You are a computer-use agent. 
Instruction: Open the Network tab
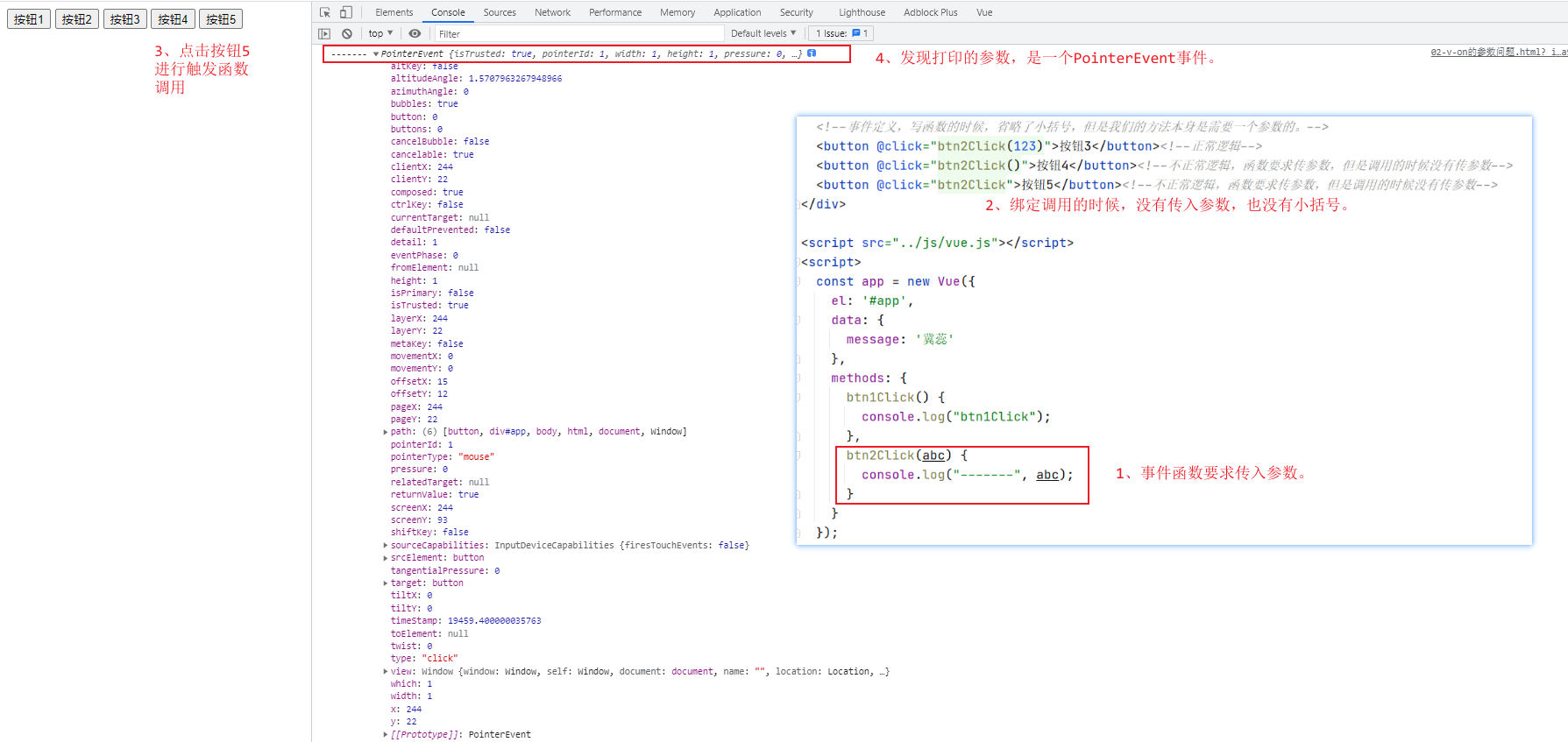click(552, 12)
